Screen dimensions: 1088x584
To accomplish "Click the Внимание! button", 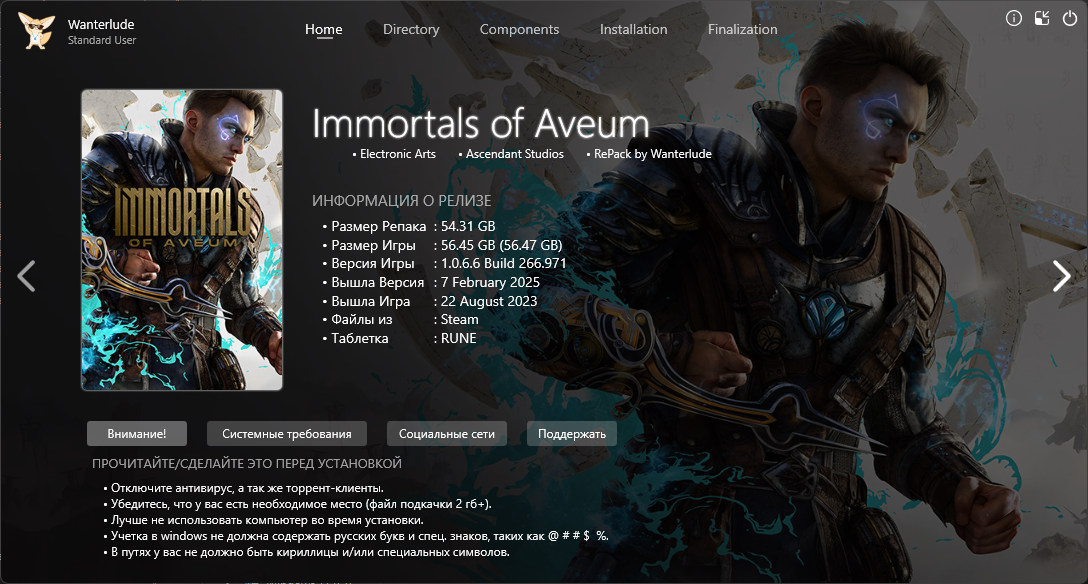I will (x=137, y=433).
